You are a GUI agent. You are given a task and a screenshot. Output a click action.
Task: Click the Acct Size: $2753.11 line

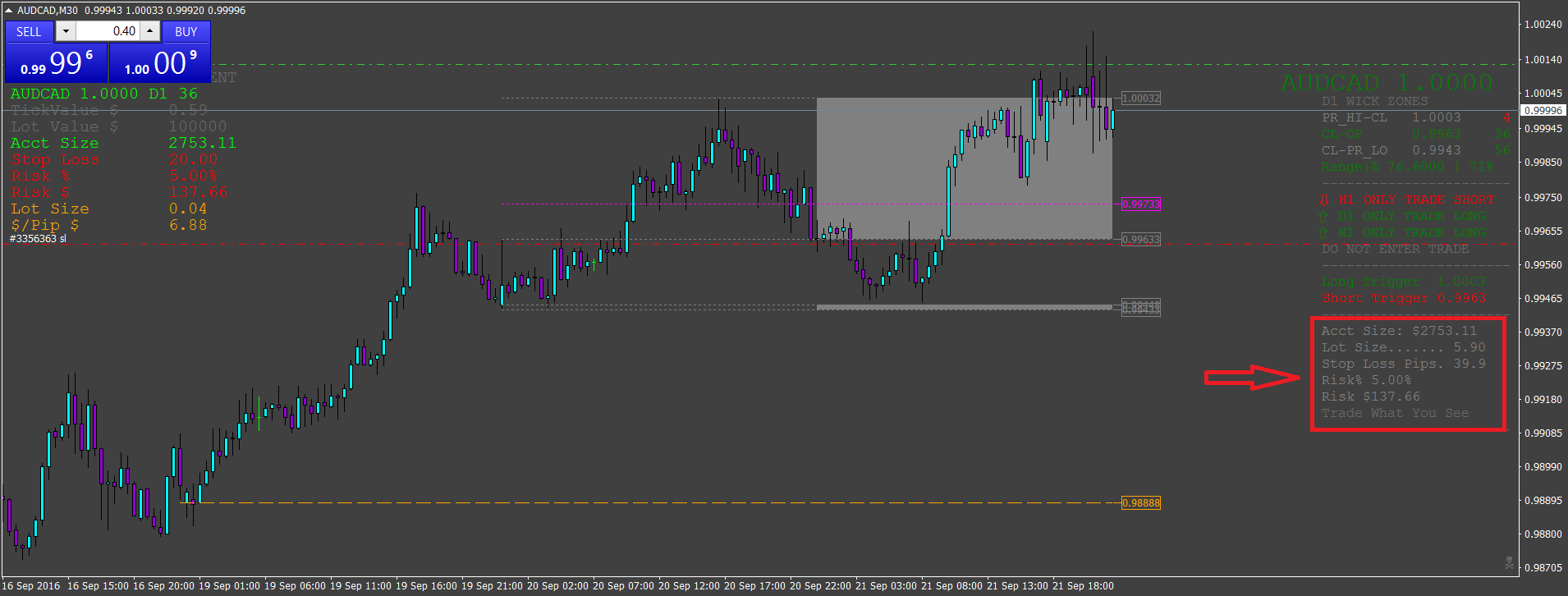[x=1399, y=331]
